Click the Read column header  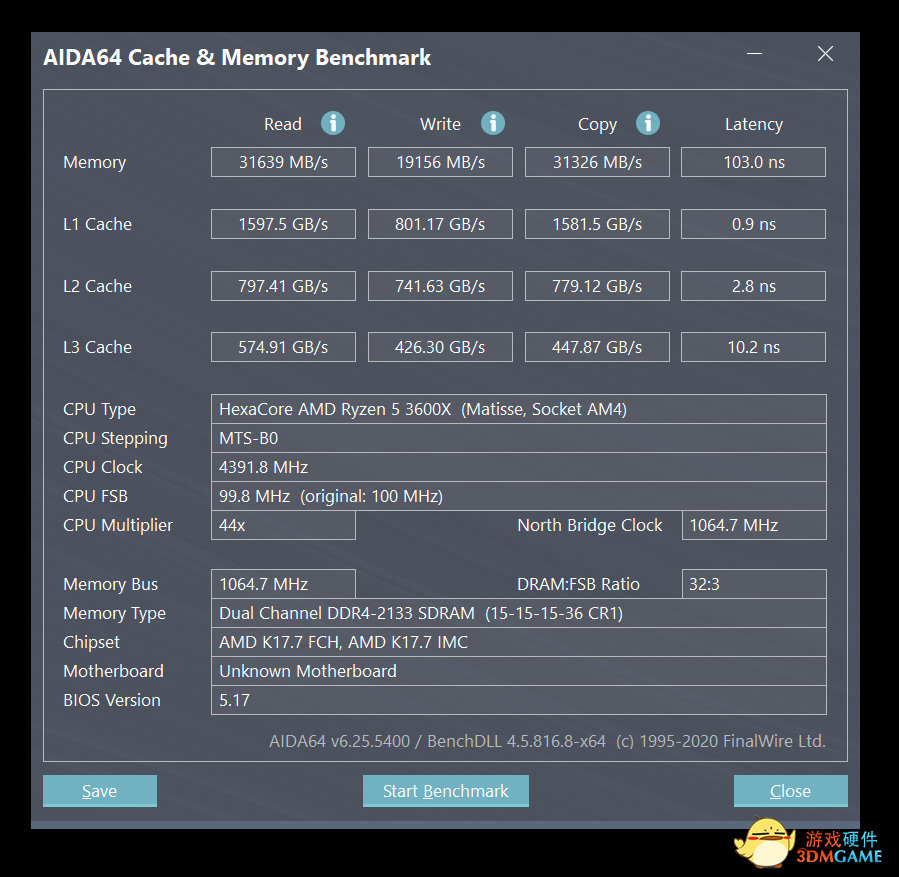point(283,124)
